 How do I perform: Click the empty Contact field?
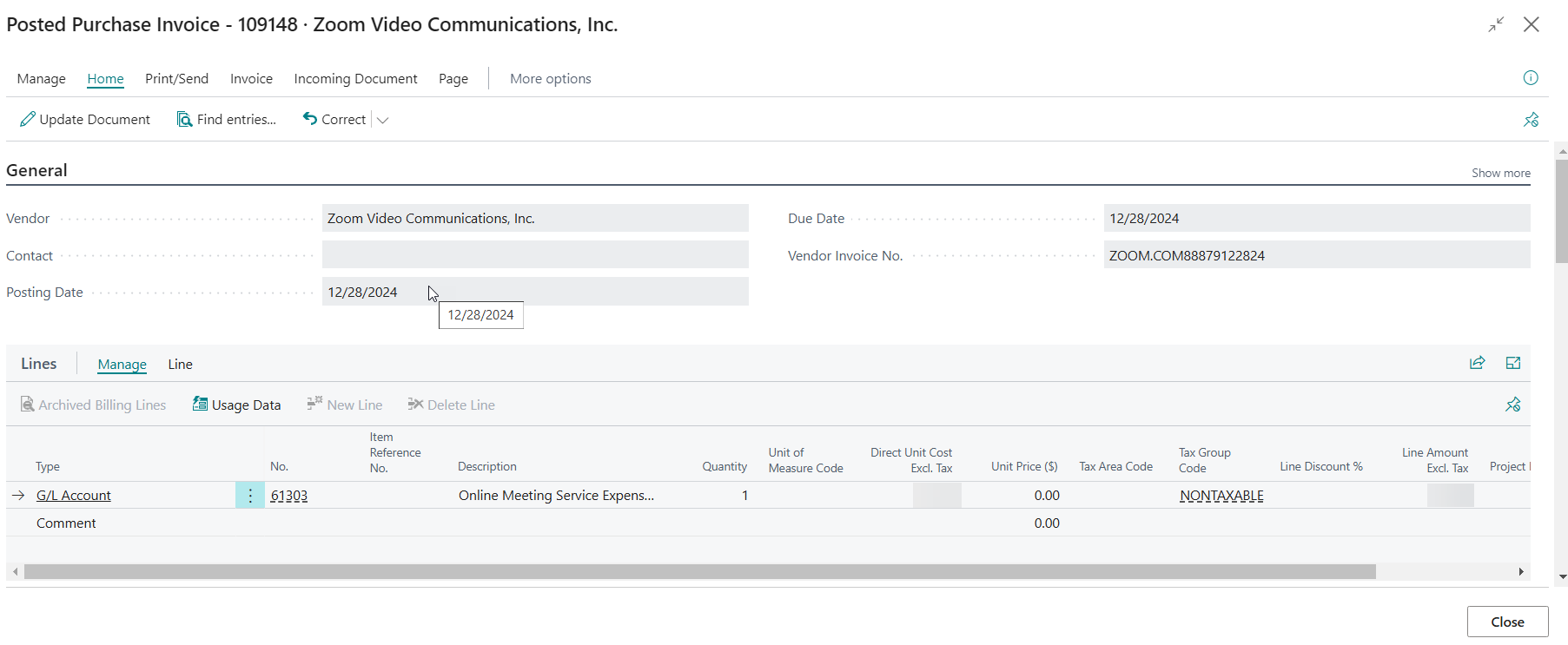pos(535,255)
